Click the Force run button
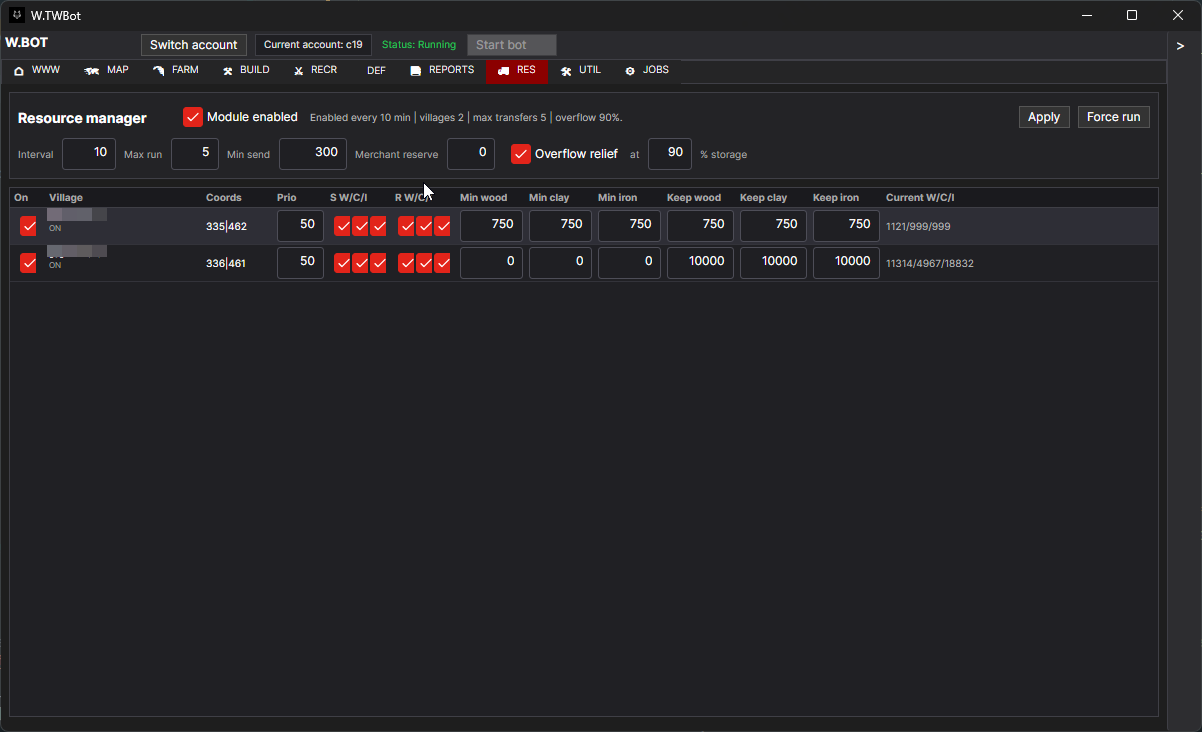 (1114, 117)
